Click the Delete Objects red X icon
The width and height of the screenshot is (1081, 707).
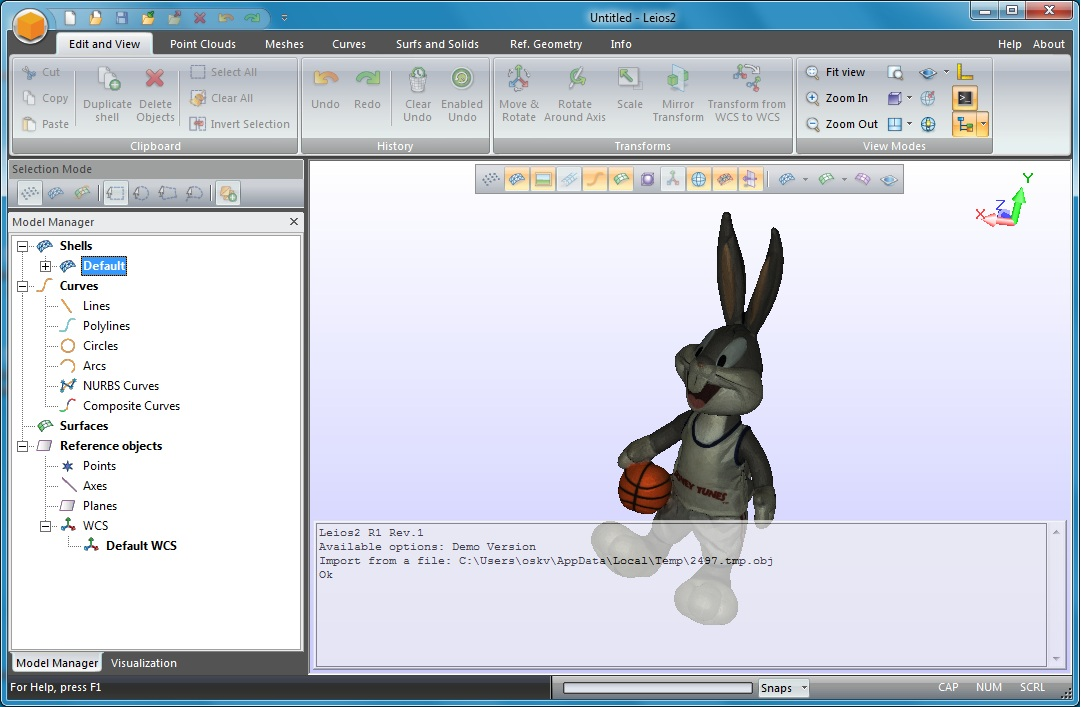click(x=155, y=79)
